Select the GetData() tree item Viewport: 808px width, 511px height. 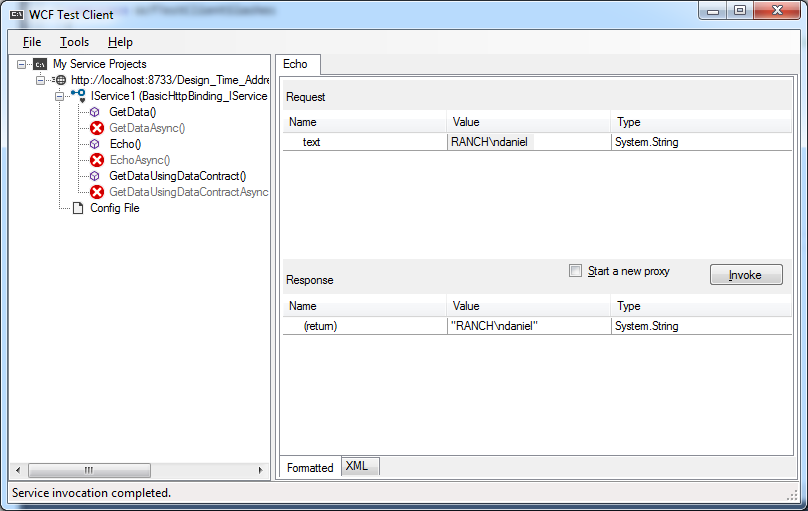(x=132, y=112)
